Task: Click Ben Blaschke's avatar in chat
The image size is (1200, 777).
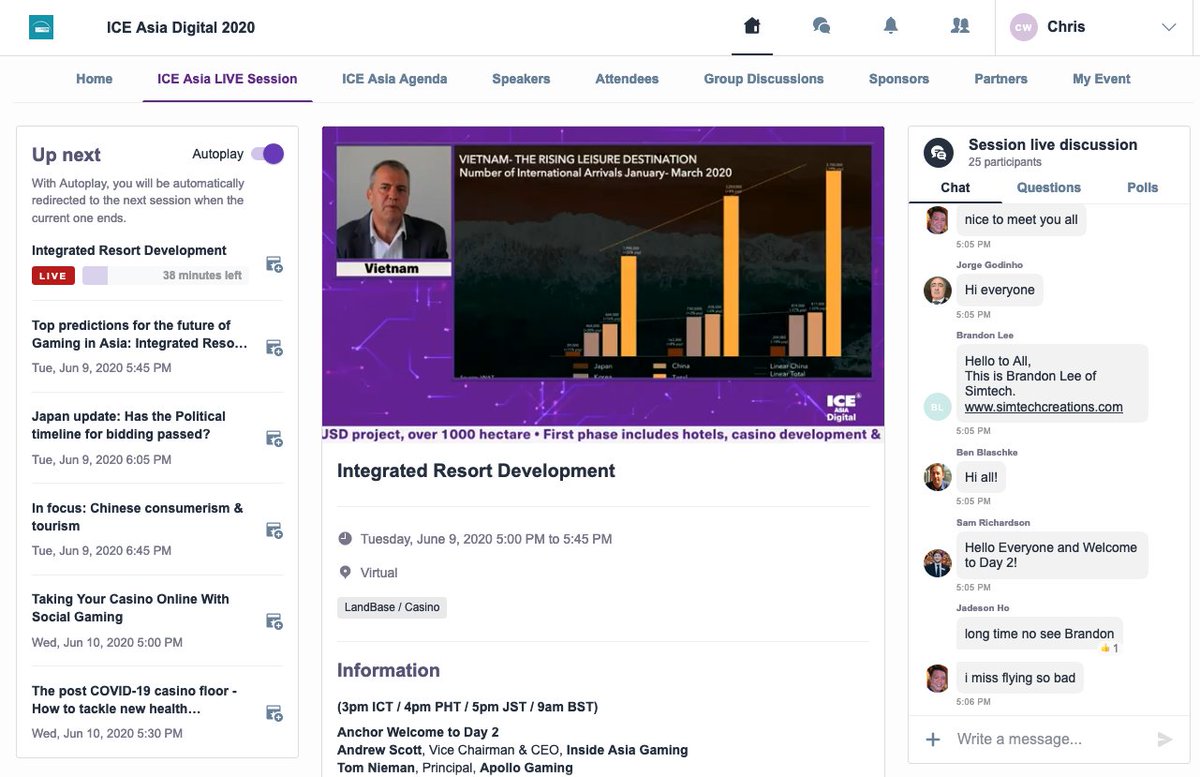Action: click(937, 477)
